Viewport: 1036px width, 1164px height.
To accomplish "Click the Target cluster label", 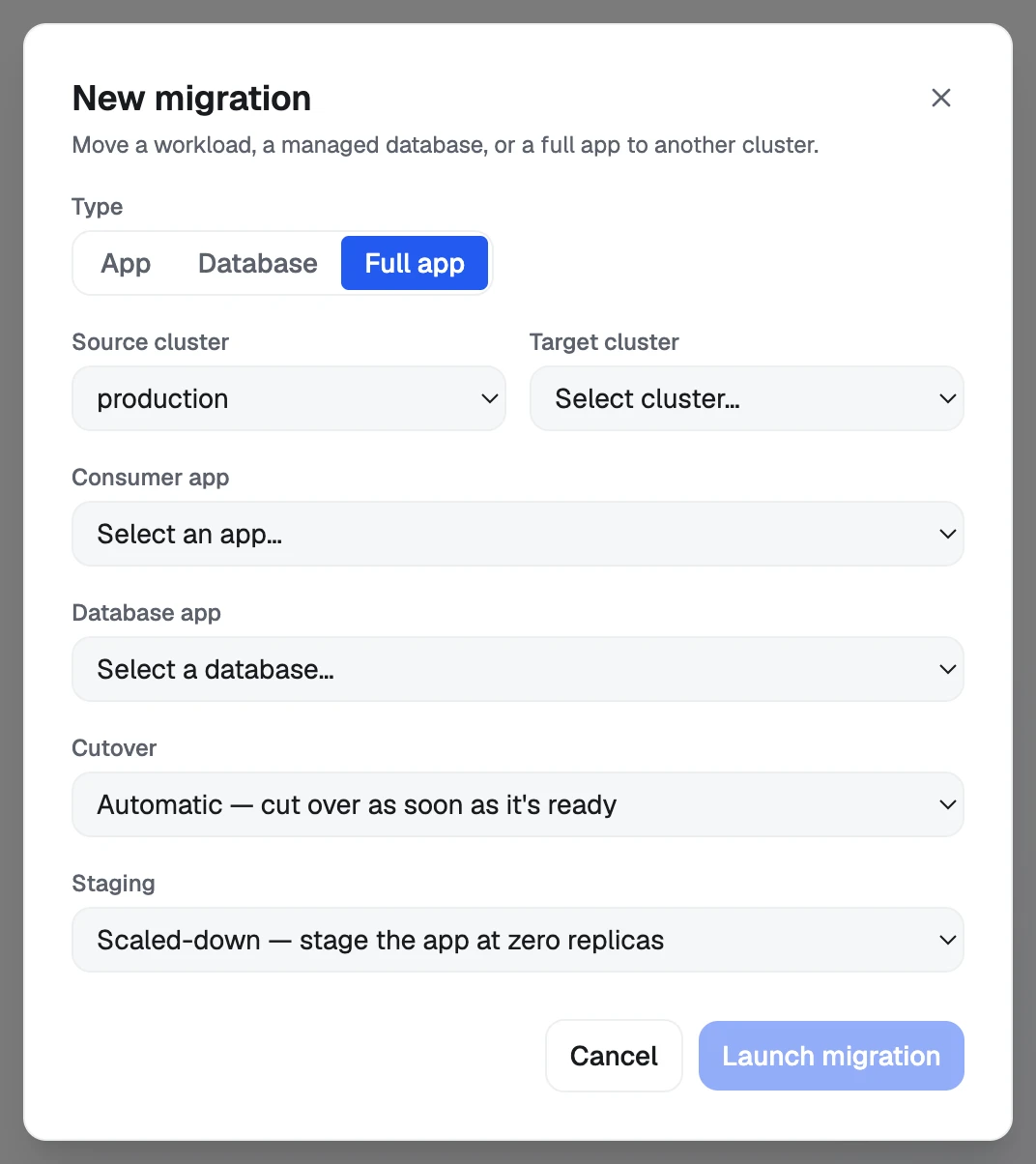I will click(604, 342).
